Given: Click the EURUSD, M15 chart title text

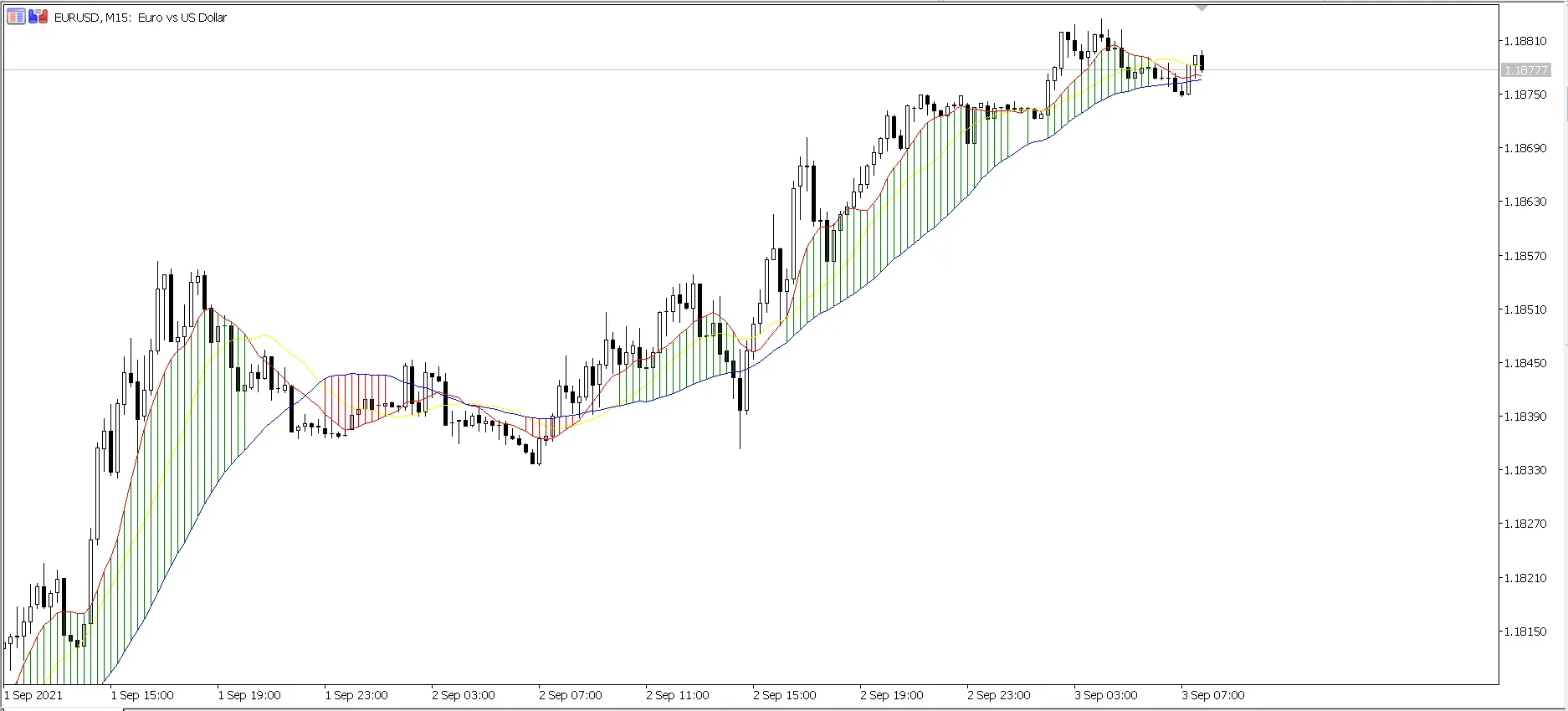Looking at the screenshot, I should pyautogui.click(x=141, y=18).
